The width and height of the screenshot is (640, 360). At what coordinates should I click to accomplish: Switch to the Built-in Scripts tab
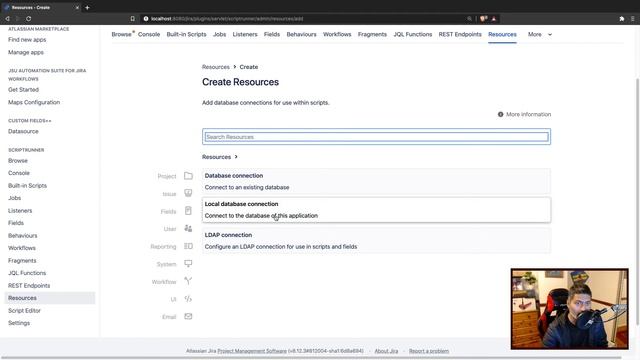(186, 34)
